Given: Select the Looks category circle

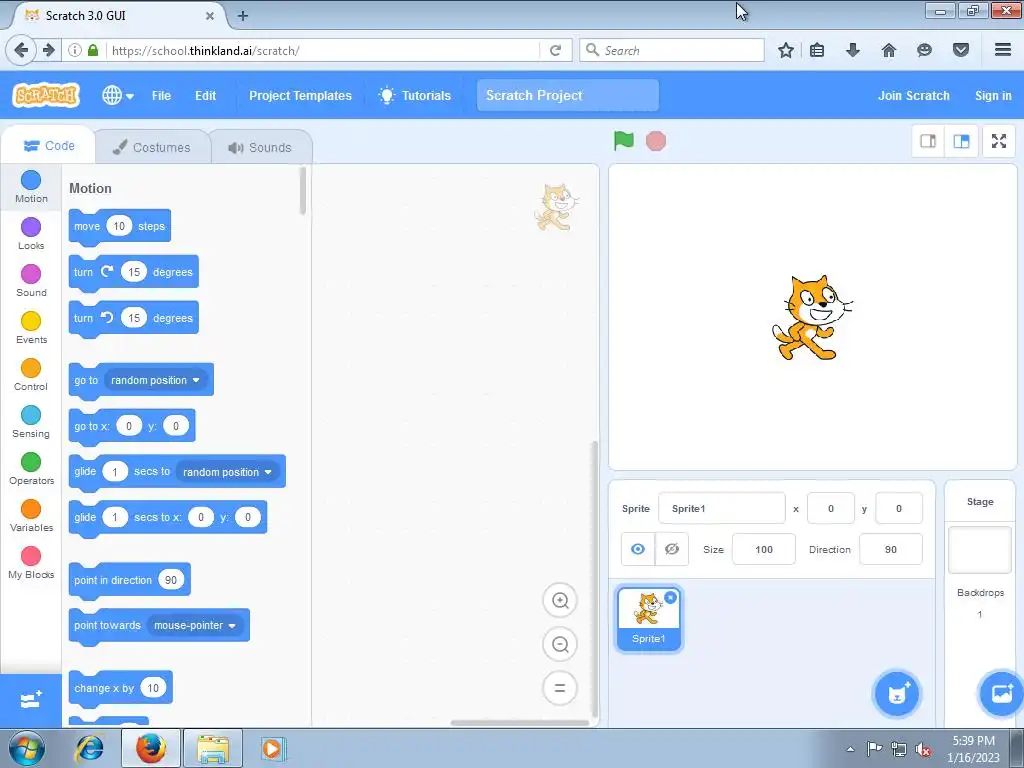Looking at the screenshot, I should tap(31, 227).
